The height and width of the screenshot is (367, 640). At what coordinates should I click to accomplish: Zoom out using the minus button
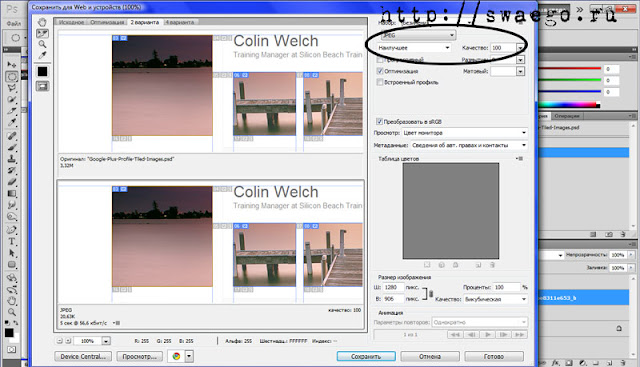(60, 340)
